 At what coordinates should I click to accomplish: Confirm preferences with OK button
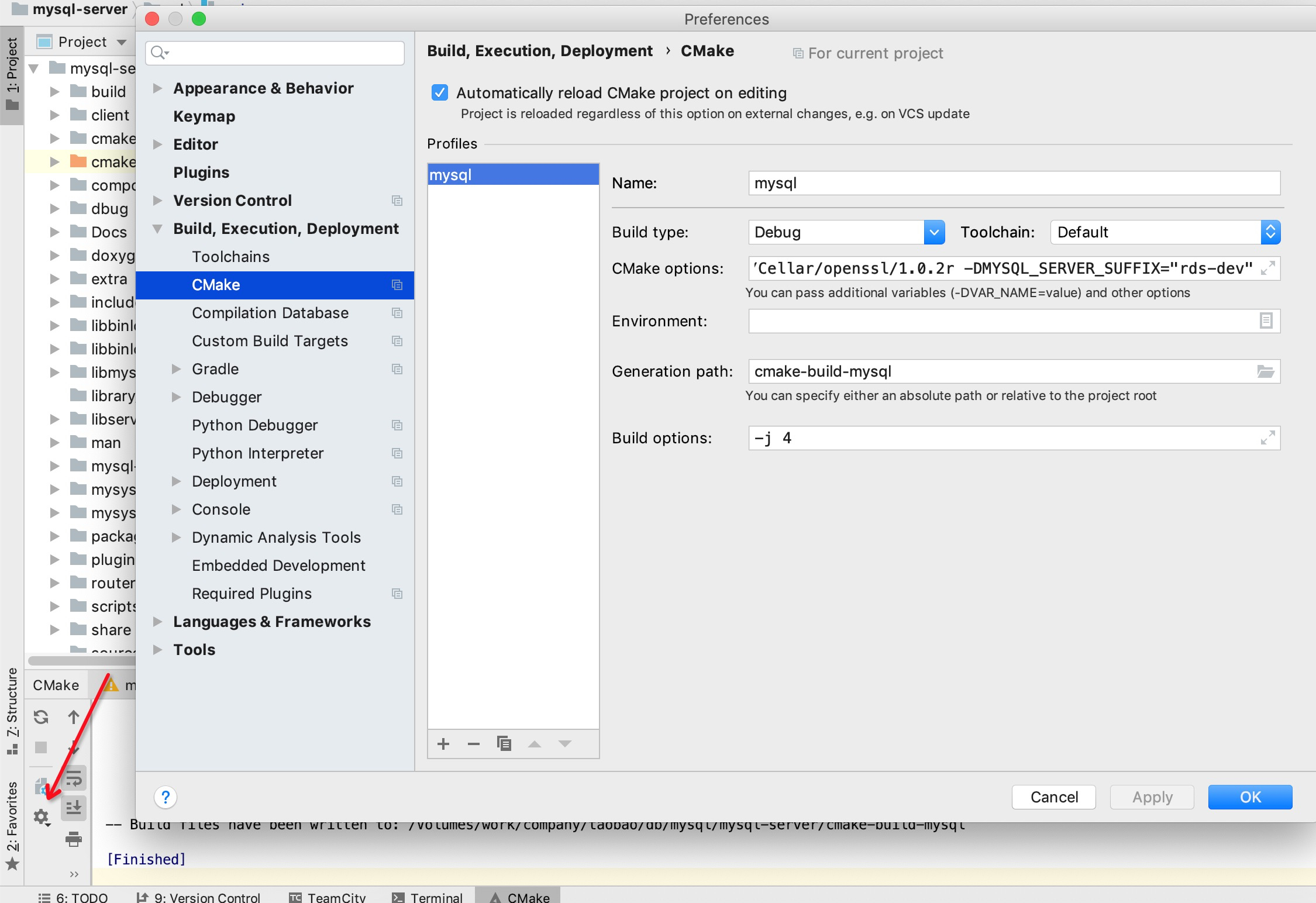tap(1250, 797)
